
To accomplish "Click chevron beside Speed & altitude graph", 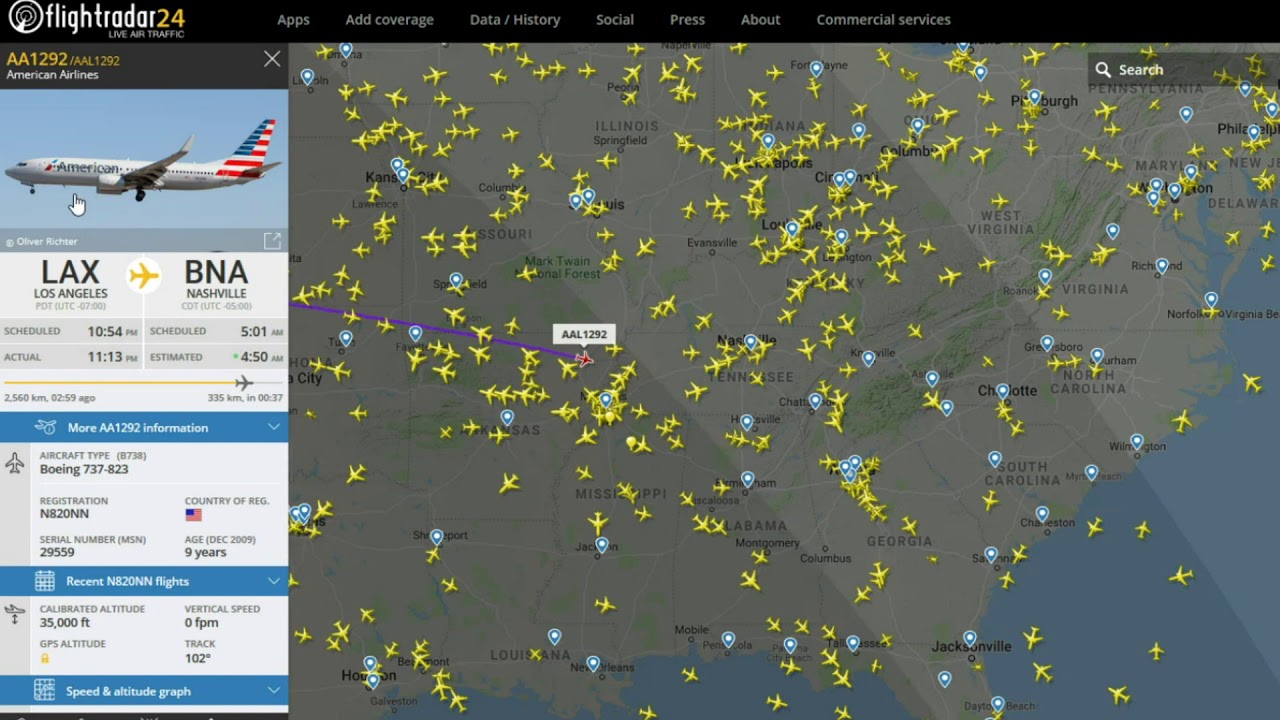I will pos(274,691).
